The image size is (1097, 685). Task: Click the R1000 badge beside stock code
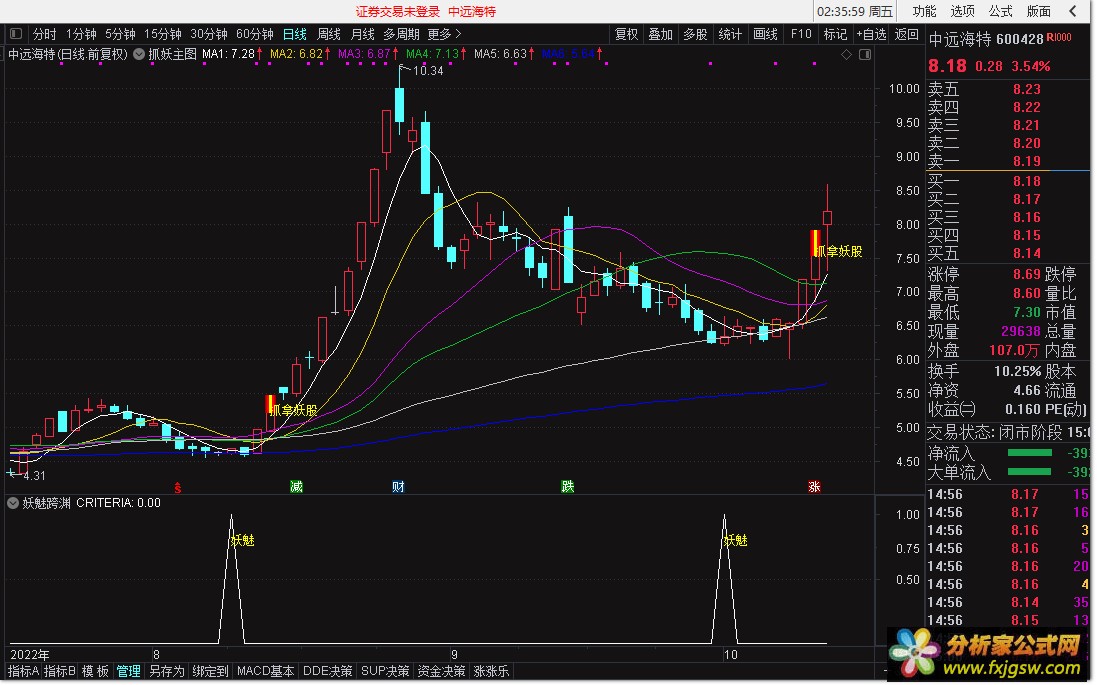[x=1059, y=38]
